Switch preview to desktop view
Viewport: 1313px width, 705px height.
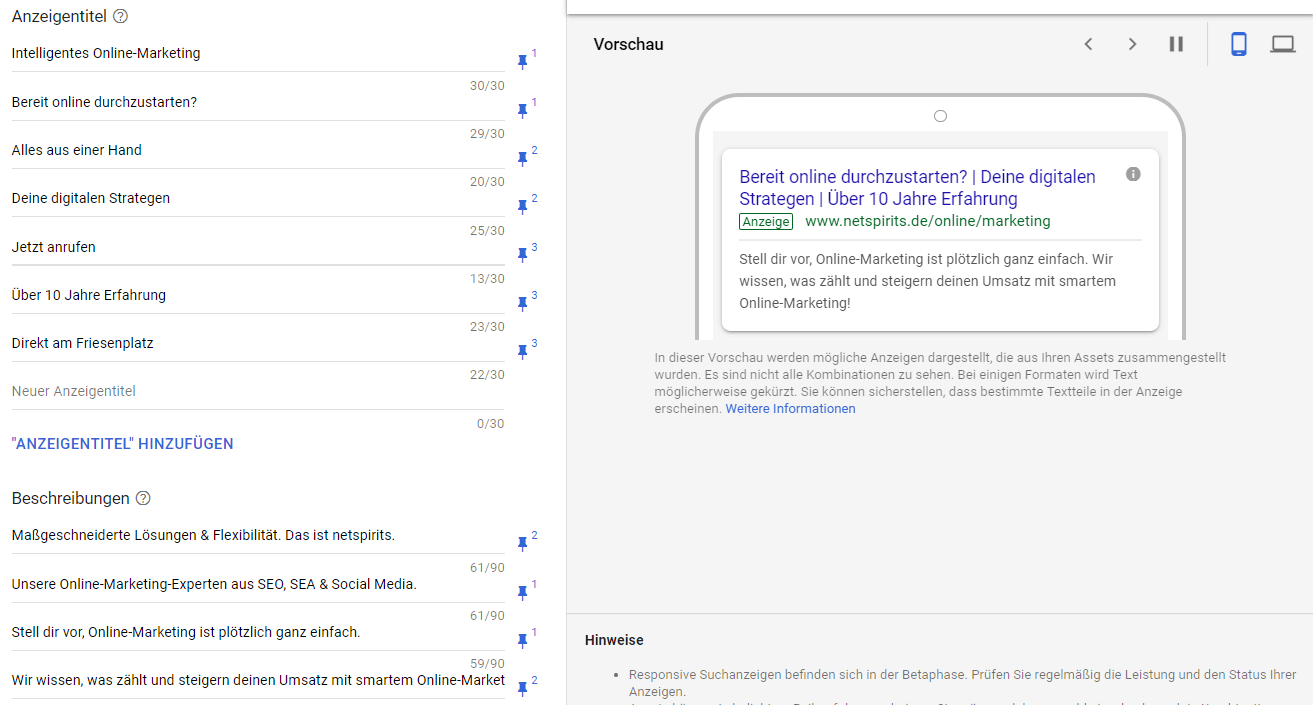(1283, 44)
